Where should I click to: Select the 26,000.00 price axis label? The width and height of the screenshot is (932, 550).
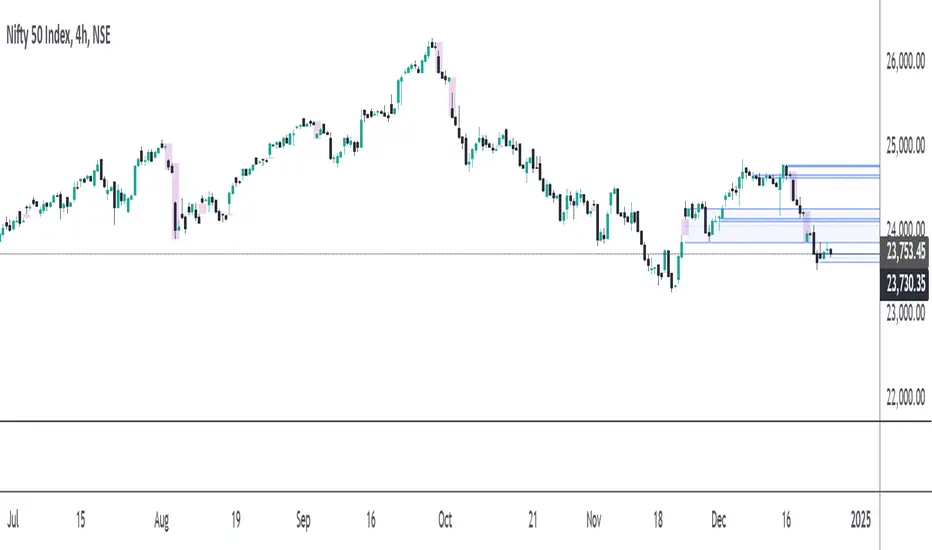906,60
